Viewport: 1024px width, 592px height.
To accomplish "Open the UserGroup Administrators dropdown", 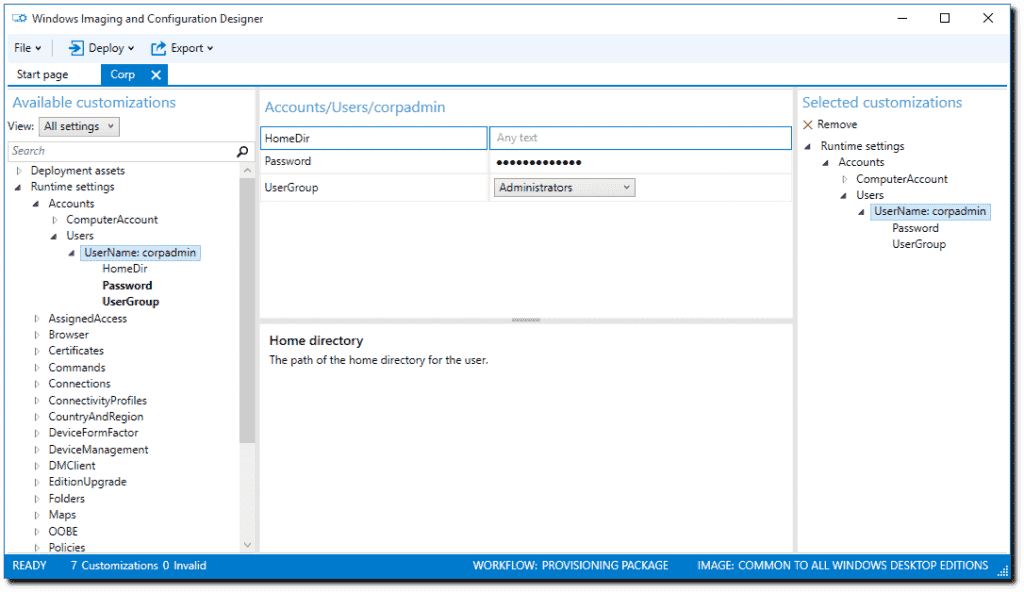I will pyautogui.click(x=564, y=188).
